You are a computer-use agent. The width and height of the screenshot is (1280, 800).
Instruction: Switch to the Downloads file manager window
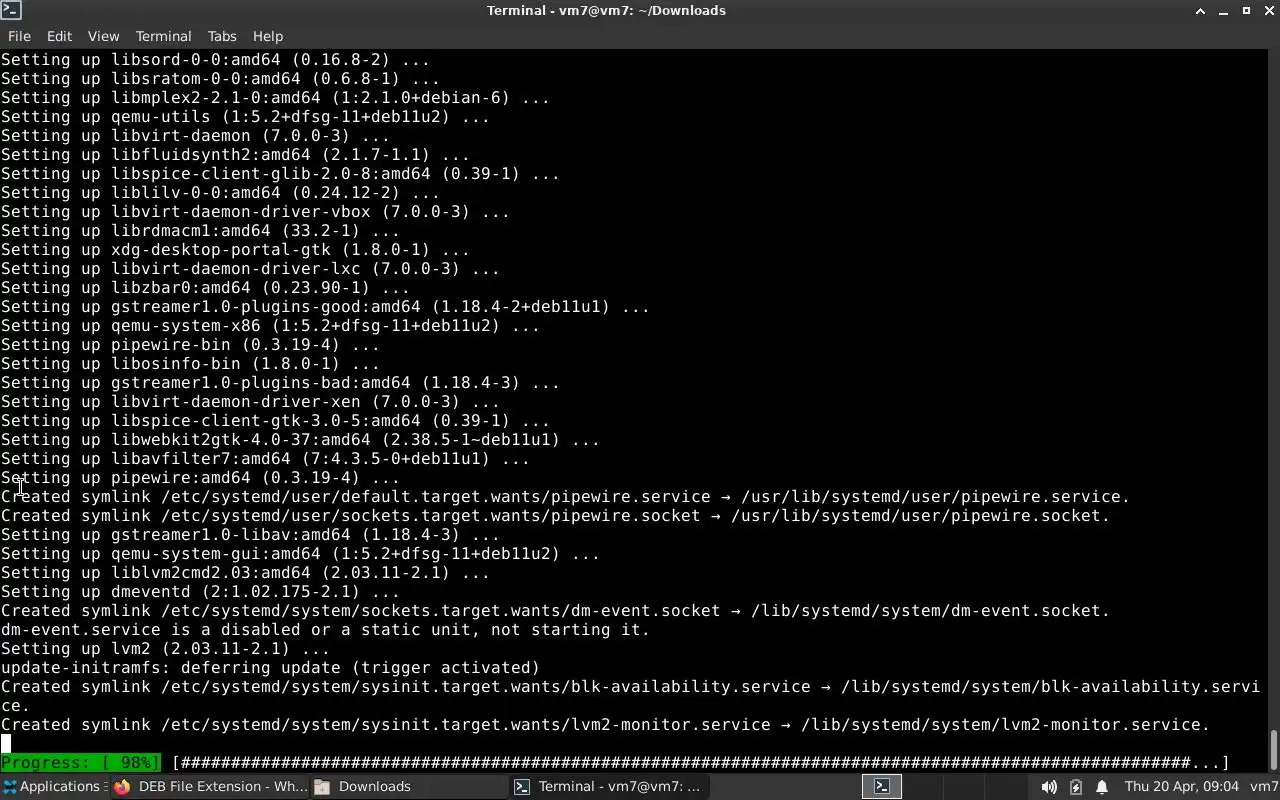pyautogui.click(x=409, y=786)
